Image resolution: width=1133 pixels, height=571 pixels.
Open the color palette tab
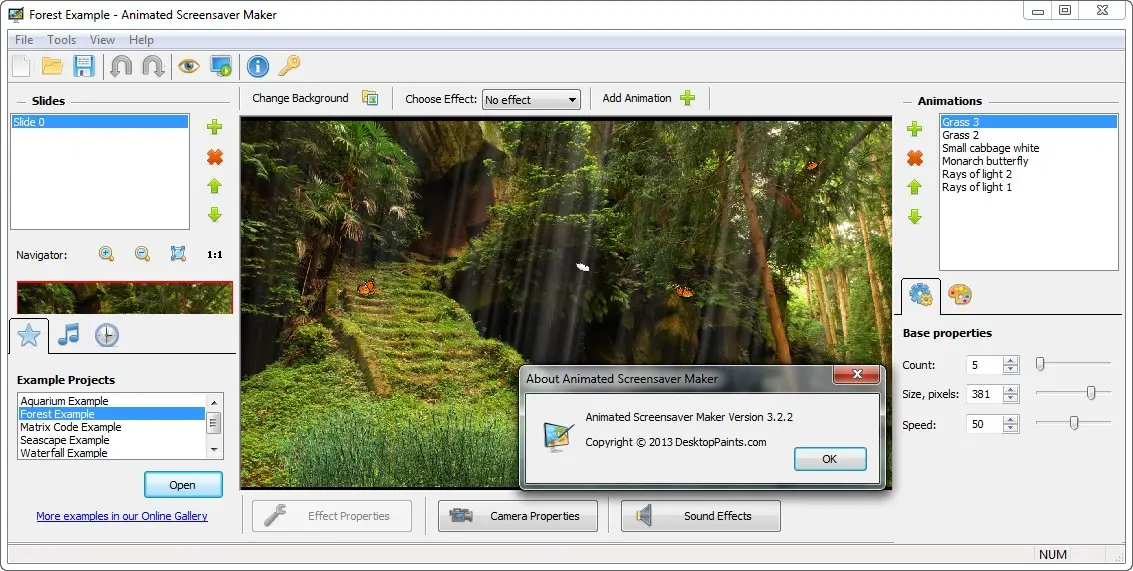click(x=960, y=295)
